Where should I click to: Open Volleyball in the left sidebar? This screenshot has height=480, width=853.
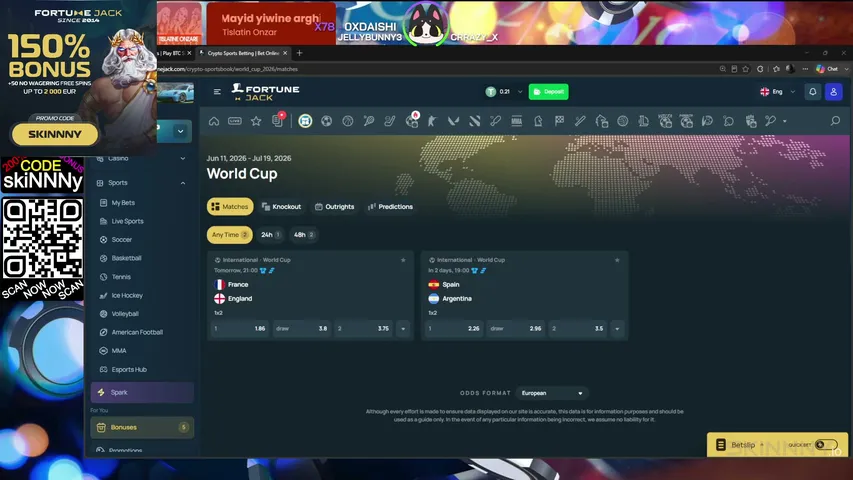[x=125, y=313]
